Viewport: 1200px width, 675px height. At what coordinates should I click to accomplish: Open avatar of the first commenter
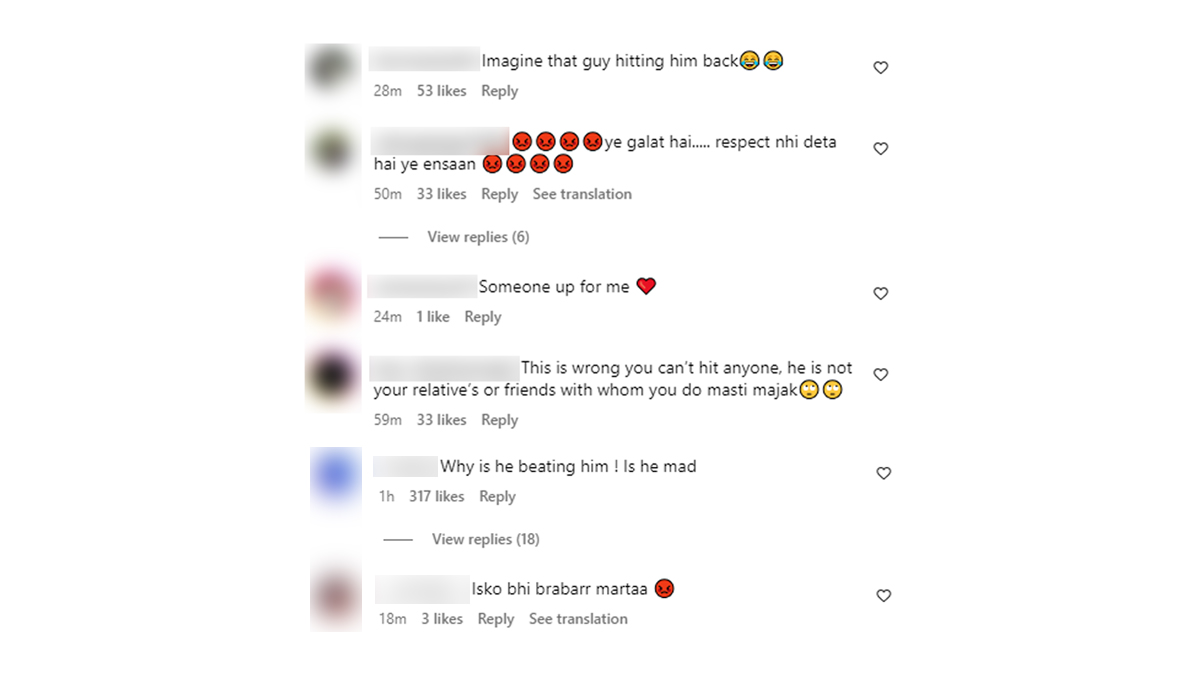click(332, 69)
